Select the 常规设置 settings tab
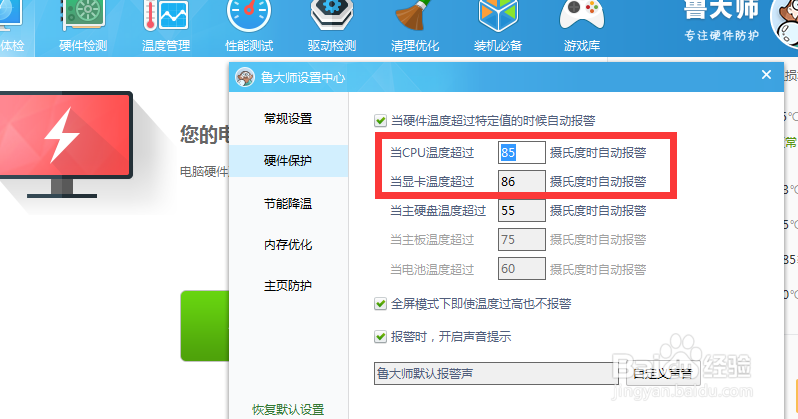The height and width of the screenshot is (419, 798). (288, 119)
